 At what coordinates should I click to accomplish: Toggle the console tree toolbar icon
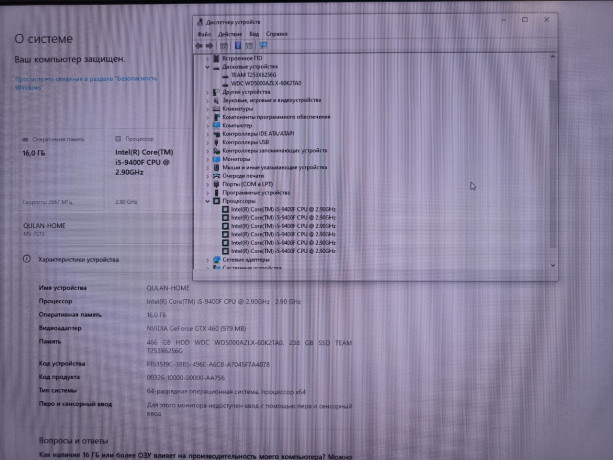pos(224,46)
